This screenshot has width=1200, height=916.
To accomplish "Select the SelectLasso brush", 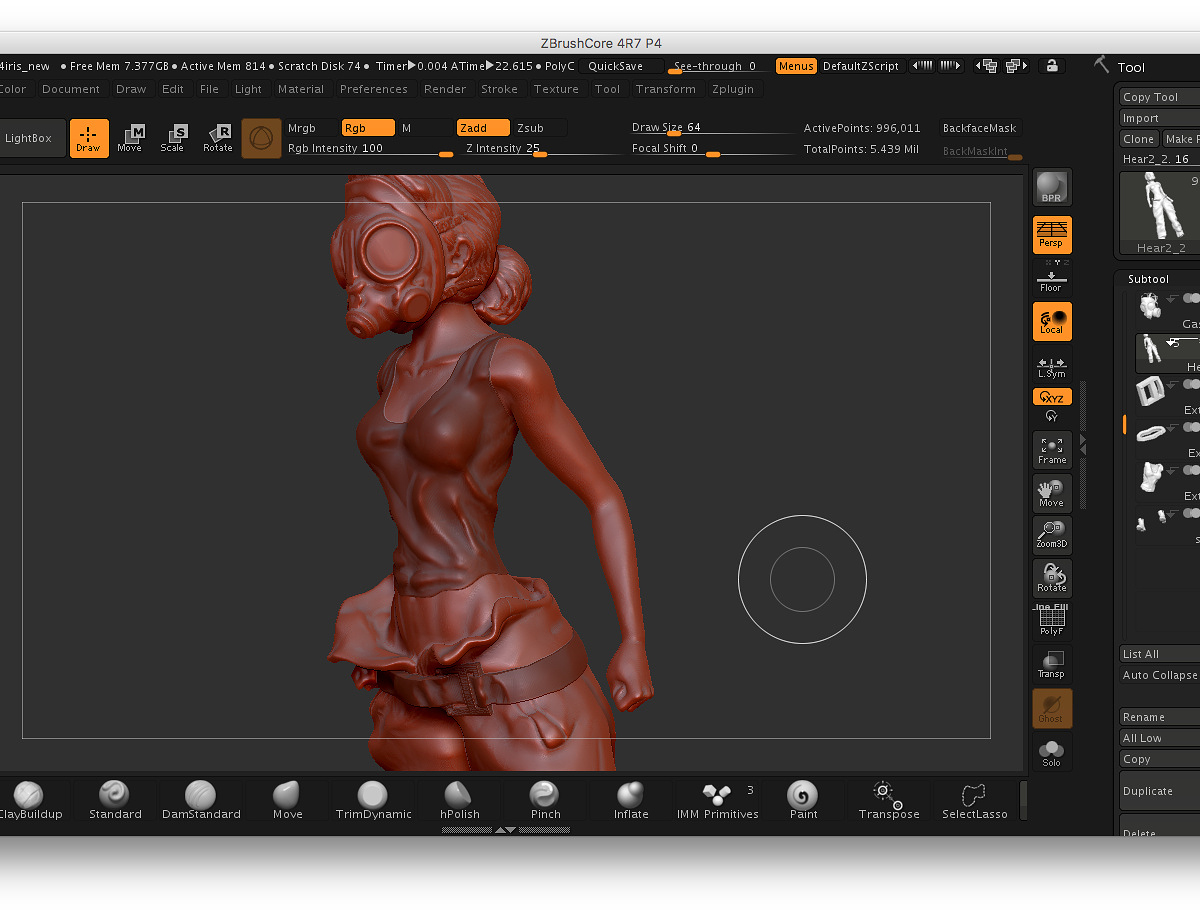I will point(975,800).
